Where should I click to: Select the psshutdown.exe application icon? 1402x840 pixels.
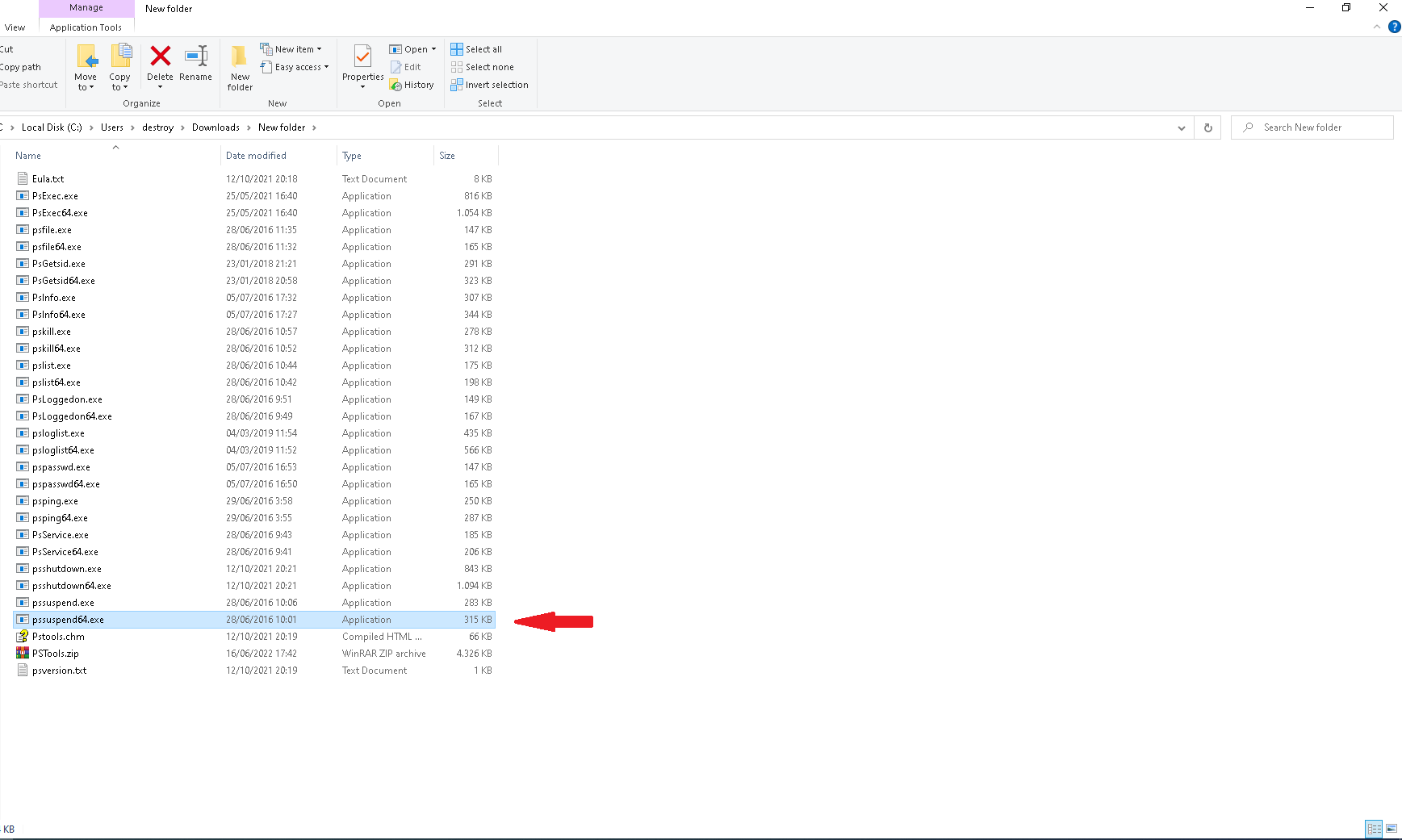coord(23,569)
